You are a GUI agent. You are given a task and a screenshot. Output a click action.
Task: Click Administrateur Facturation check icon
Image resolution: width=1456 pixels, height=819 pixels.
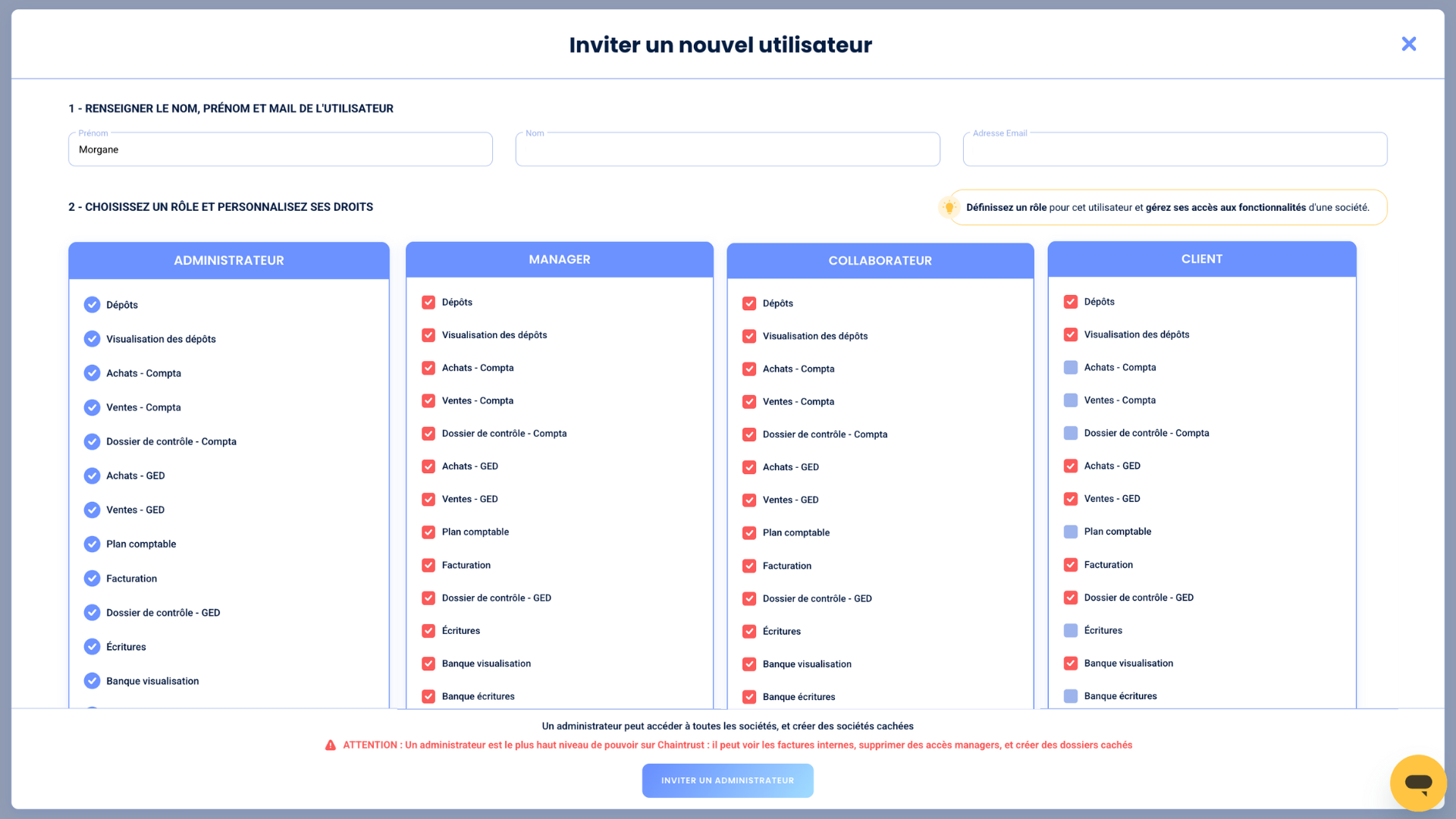(92, 579)
